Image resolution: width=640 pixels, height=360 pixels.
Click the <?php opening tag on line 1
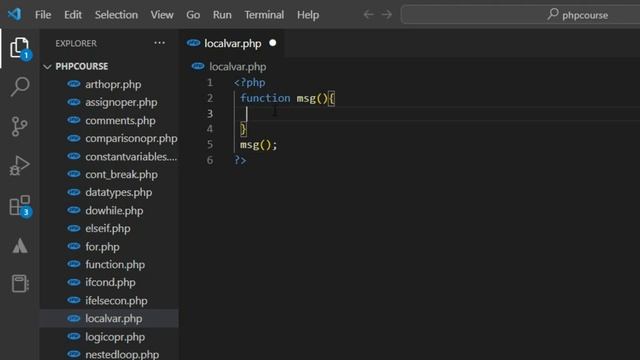tap(249, 82)
